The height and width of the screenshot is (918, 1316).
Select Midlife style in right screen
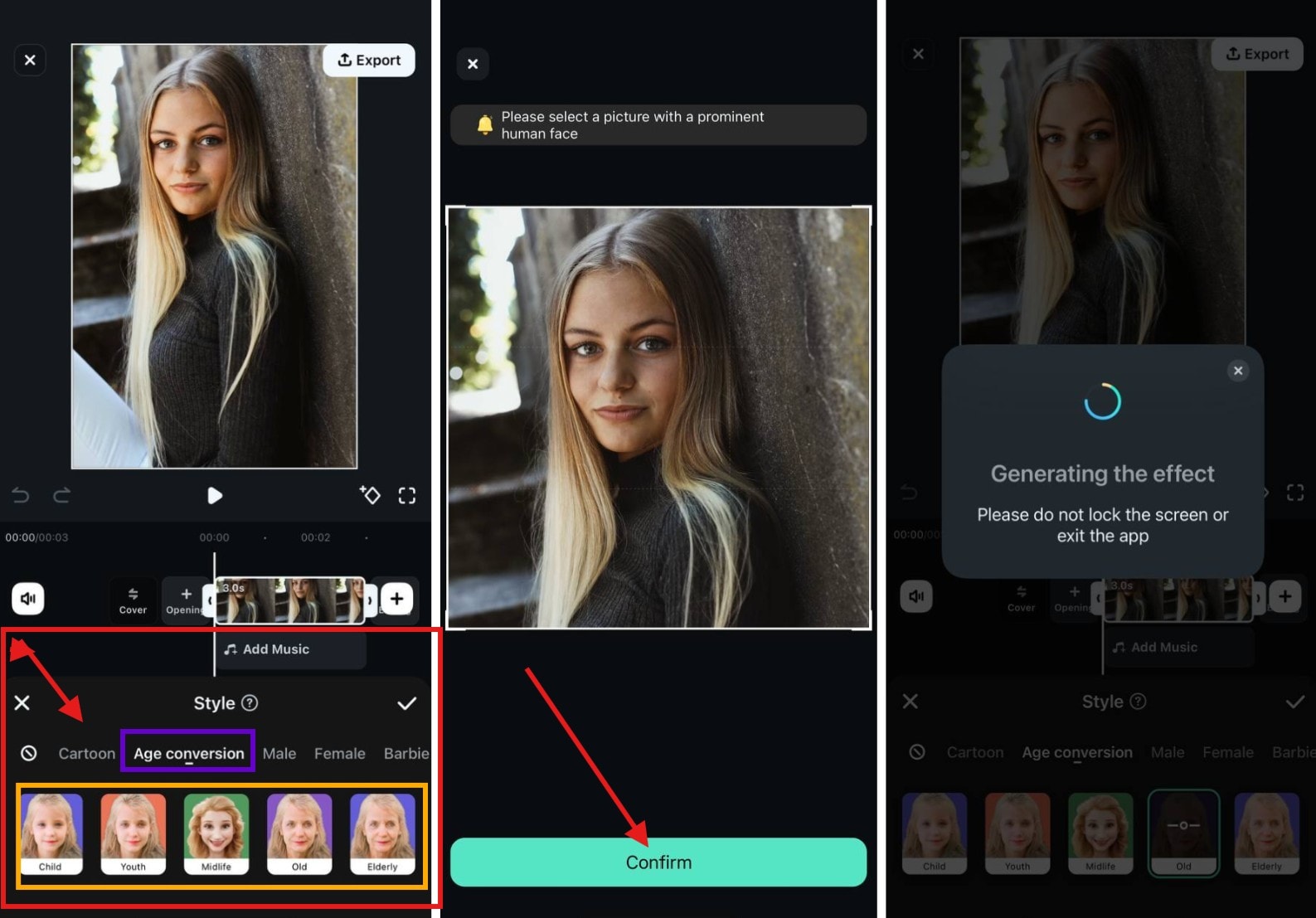pos(1100,833)
